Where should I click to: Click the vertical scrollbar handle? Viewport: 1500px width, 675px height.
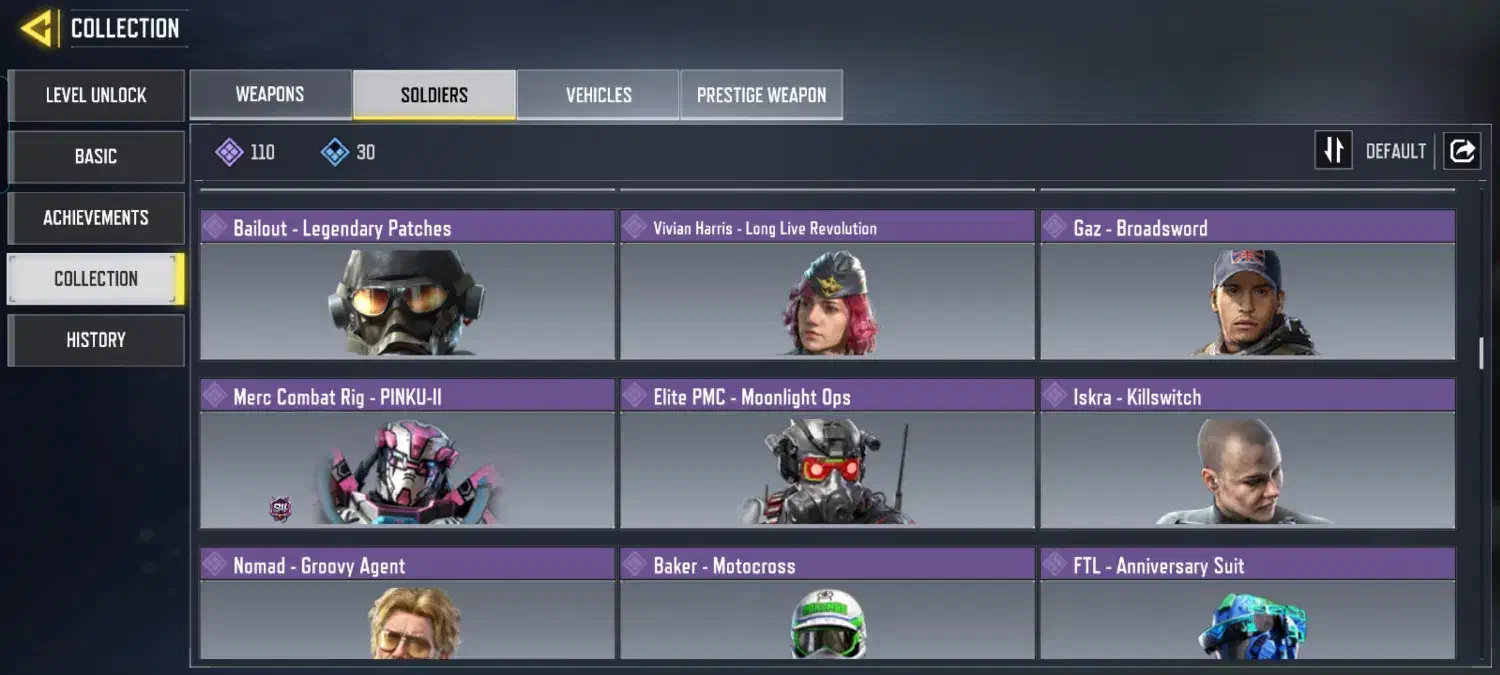(1482, 353)
